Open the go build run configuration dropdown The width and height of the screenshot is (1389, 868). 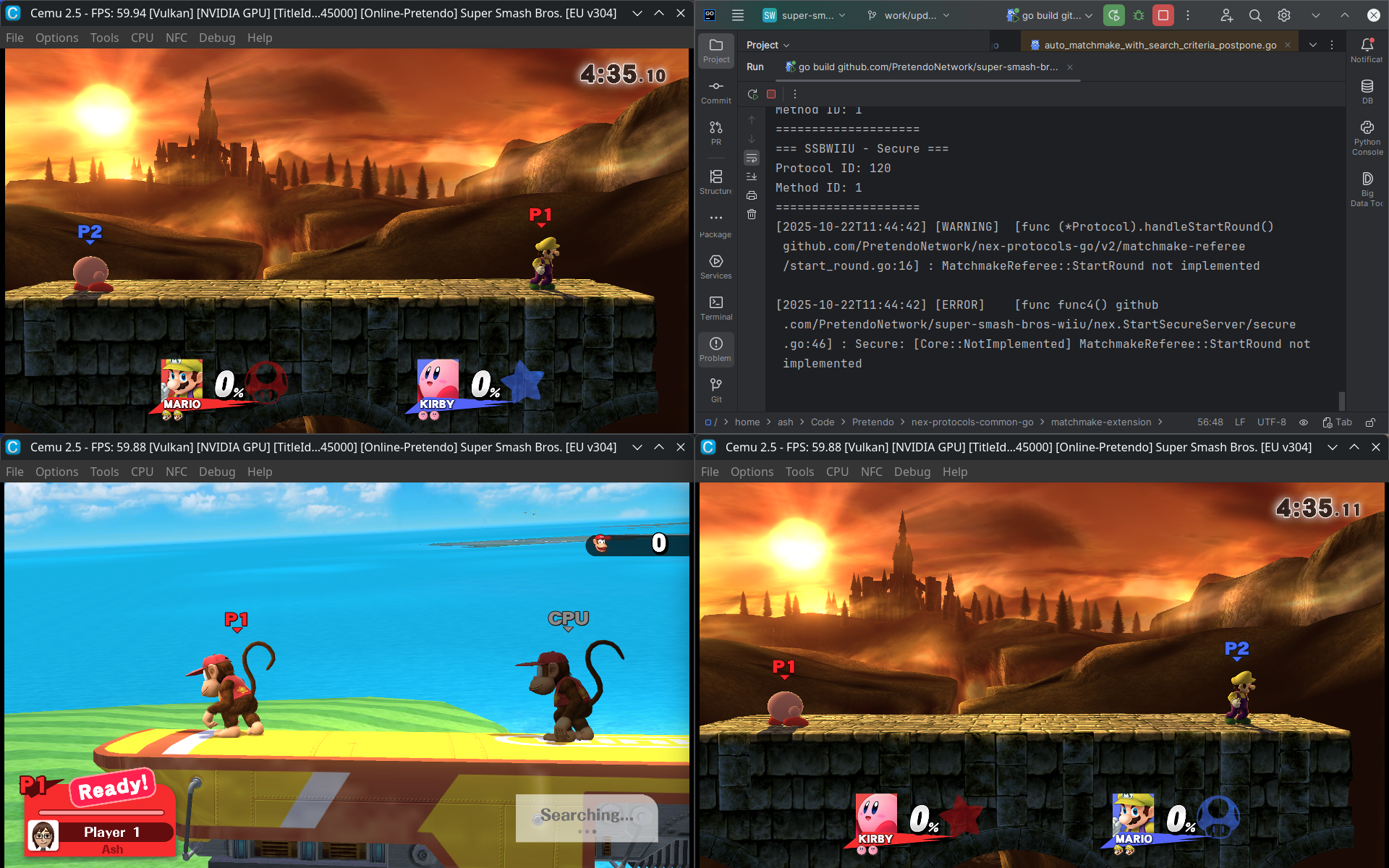pos(1049,15)
